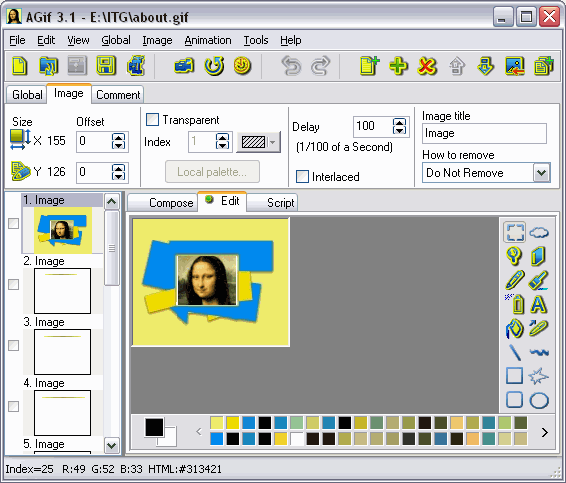Pick the bright blue palette swatch

click(x=217, y=439)
